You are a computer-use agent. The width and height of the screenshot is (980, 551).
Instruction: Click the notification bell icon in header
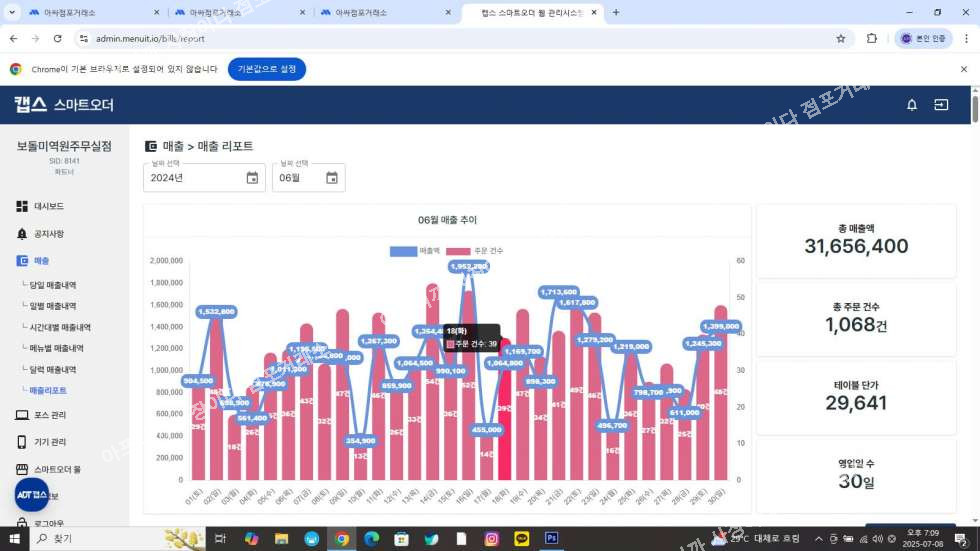coord(911,104)
